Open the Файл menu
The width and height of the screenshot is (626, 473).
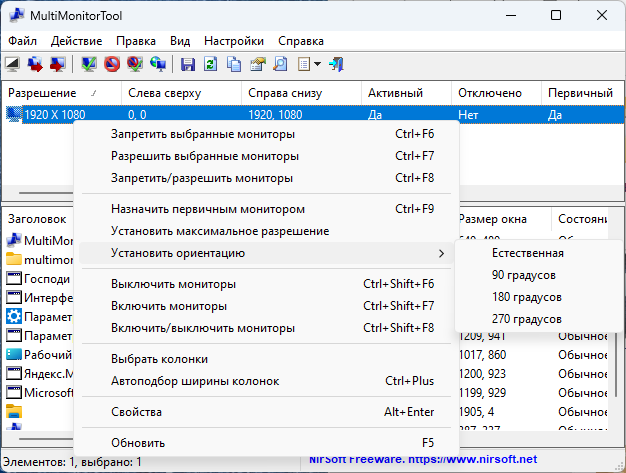pos(22,41)
